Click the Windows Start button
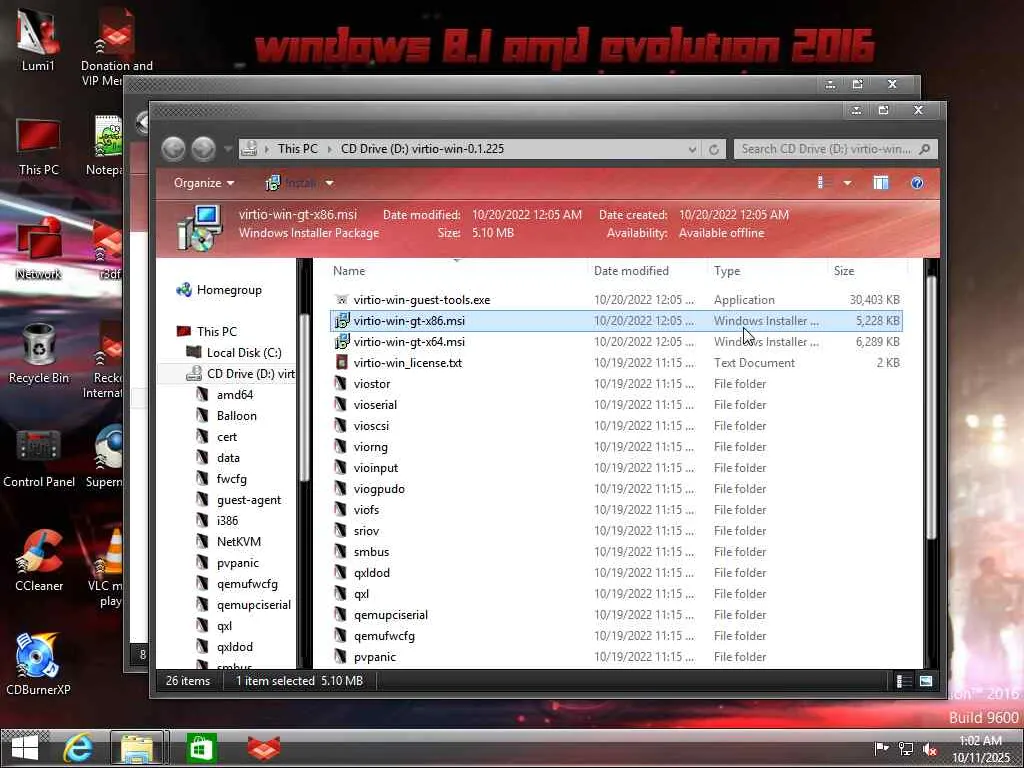The height and width of the screenshot is (768, 1024). coord(25,748)
